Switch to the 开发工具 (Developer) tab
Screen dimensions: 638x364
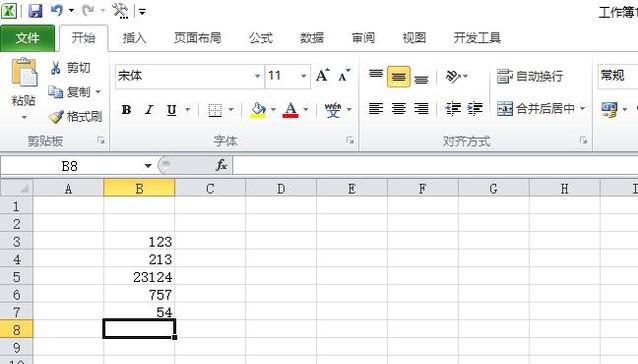(x=477, y=38)
